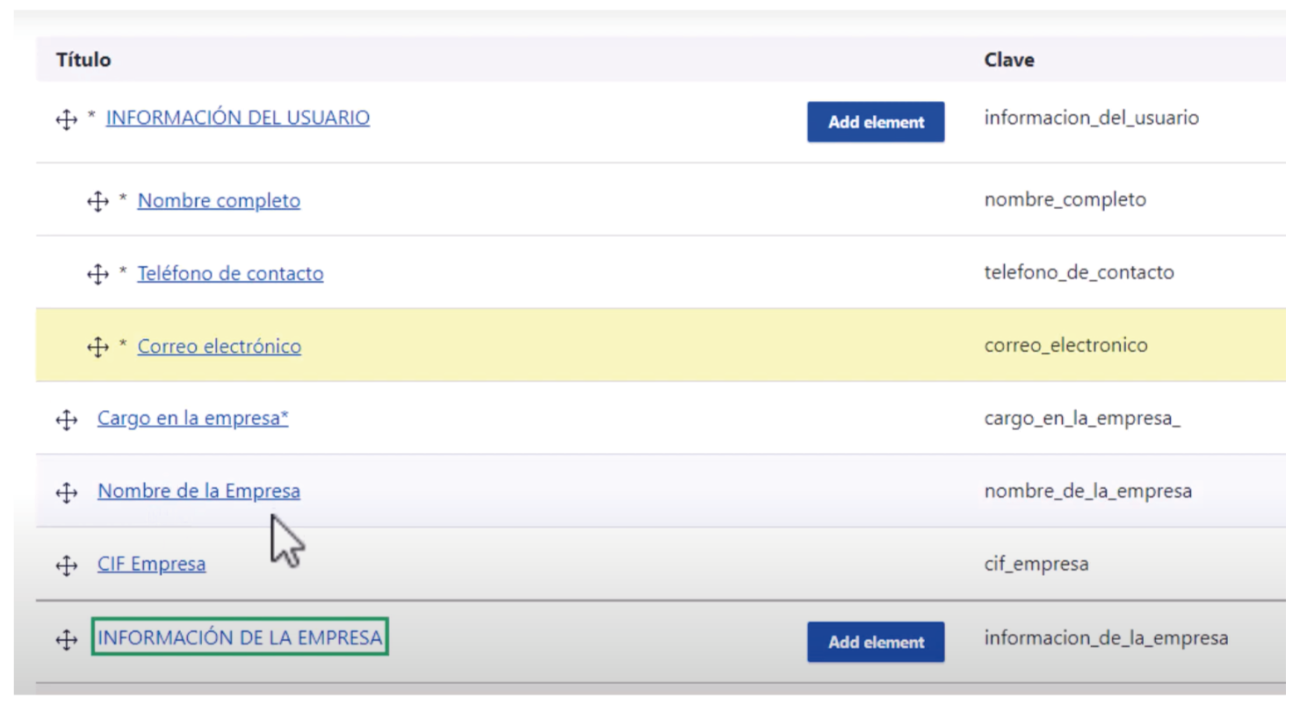
Task: Add element to INFORMACIÓN DE LA EMPRESA section
Action: point(875,642)
